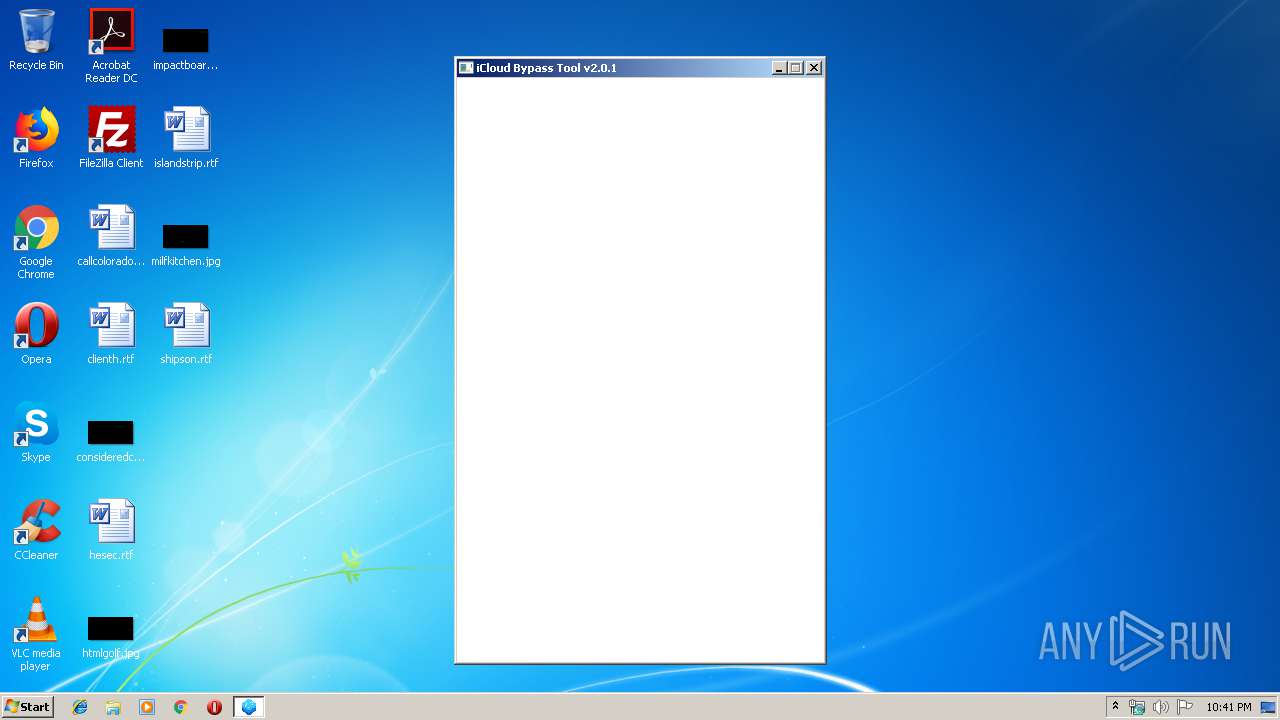The image size is (1280, 720).
Task: Open Internet Explorer from taskbar
Action: click(x=80, y=707)
